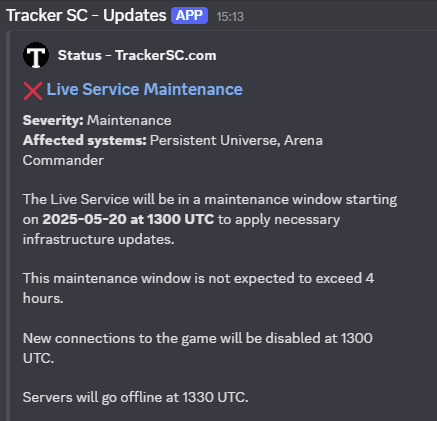The height and width of the screenshot is (421, 437).
Task: Click the red X emoji
Action: pyautogui.click(x=33, y=91)
